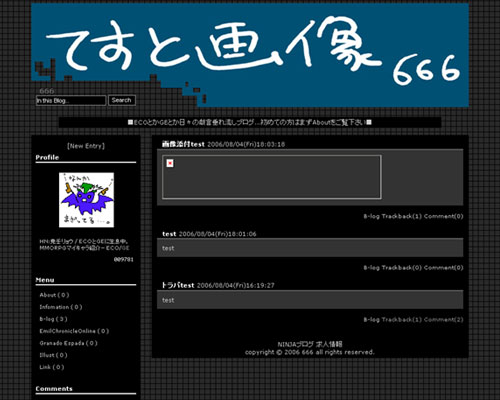The width and height of the screenshot is (500, 400).
Task: Open the Link category
Action: coord(52,367)
